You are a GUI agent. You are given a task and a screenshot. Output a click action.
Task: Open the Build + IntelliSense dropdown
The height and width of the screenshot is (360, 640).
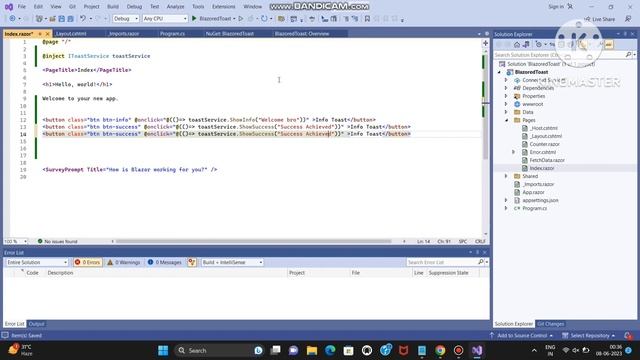coord(232,262)
